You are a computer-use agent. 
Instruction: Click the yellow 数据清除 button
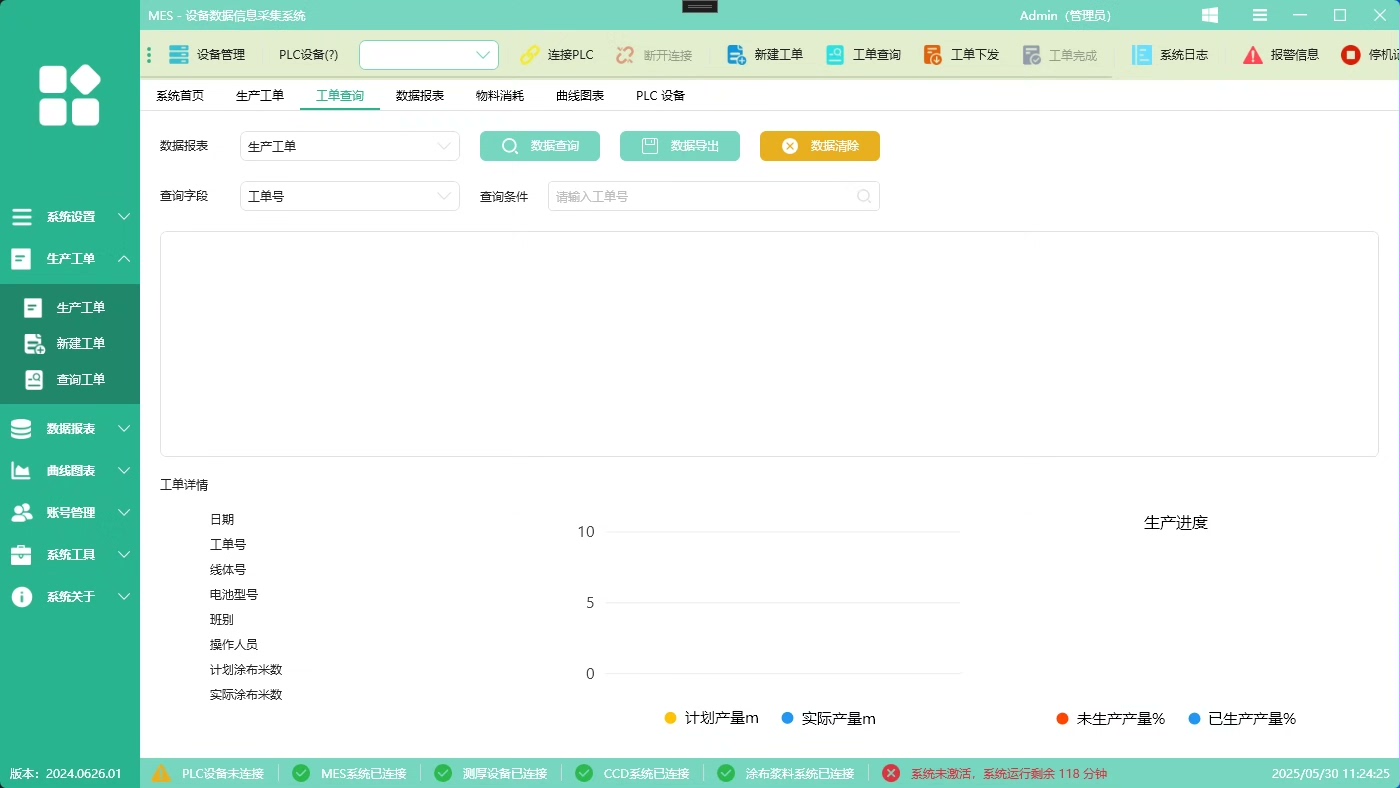tap(820, 146)
